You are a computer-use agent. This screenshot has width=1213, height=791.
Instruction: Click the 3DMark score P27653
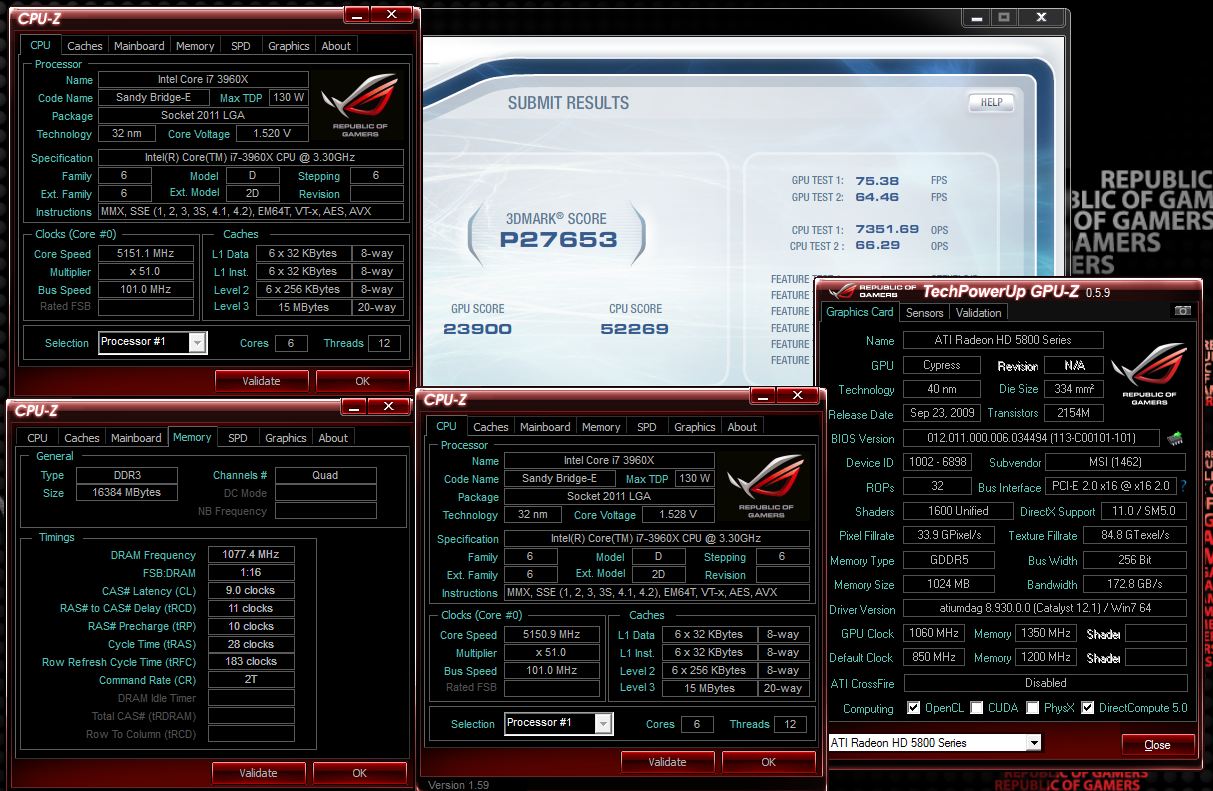[559, 239]
